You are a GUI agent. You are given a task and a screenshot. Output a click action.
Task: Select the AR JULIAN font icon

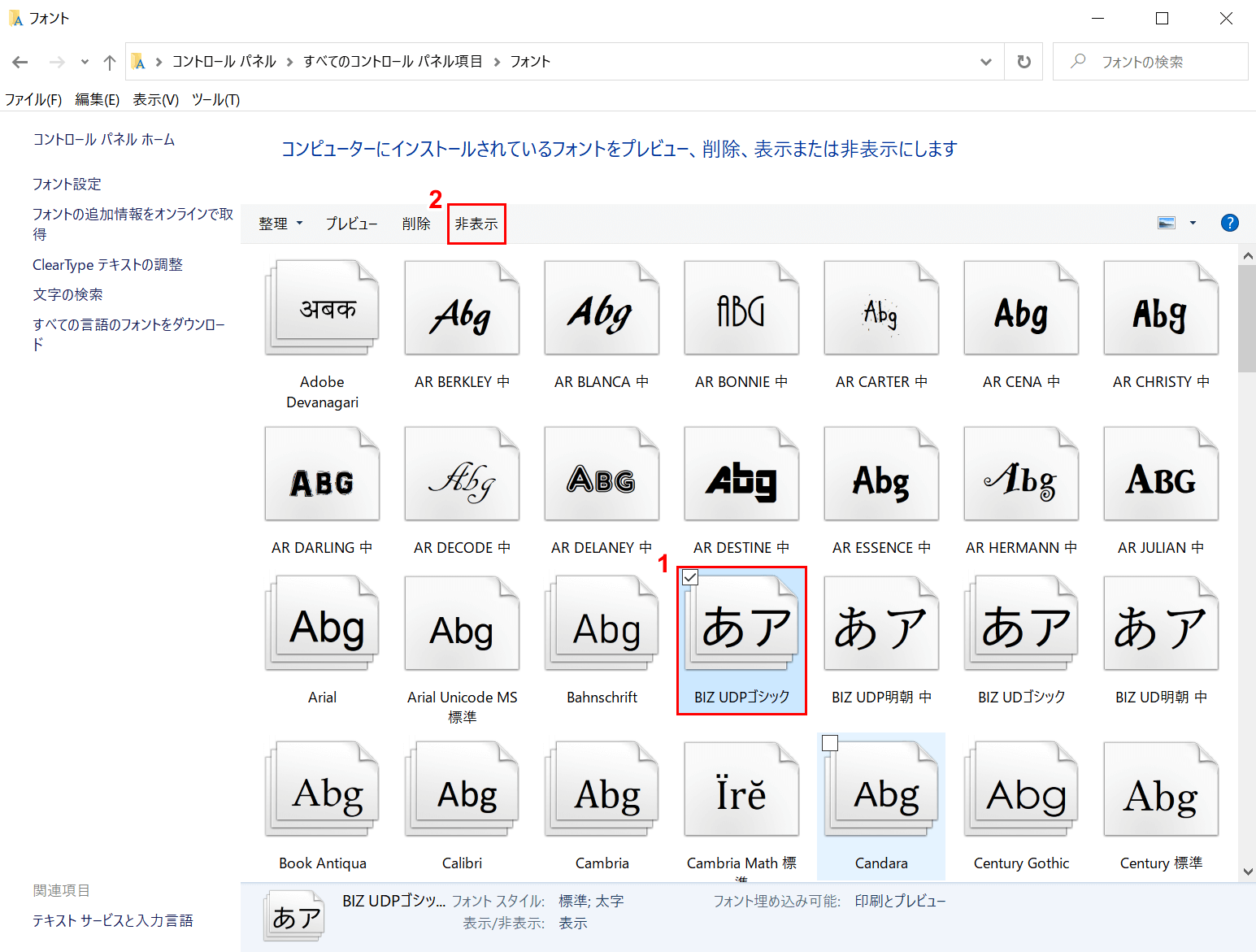coord(1161,474)
